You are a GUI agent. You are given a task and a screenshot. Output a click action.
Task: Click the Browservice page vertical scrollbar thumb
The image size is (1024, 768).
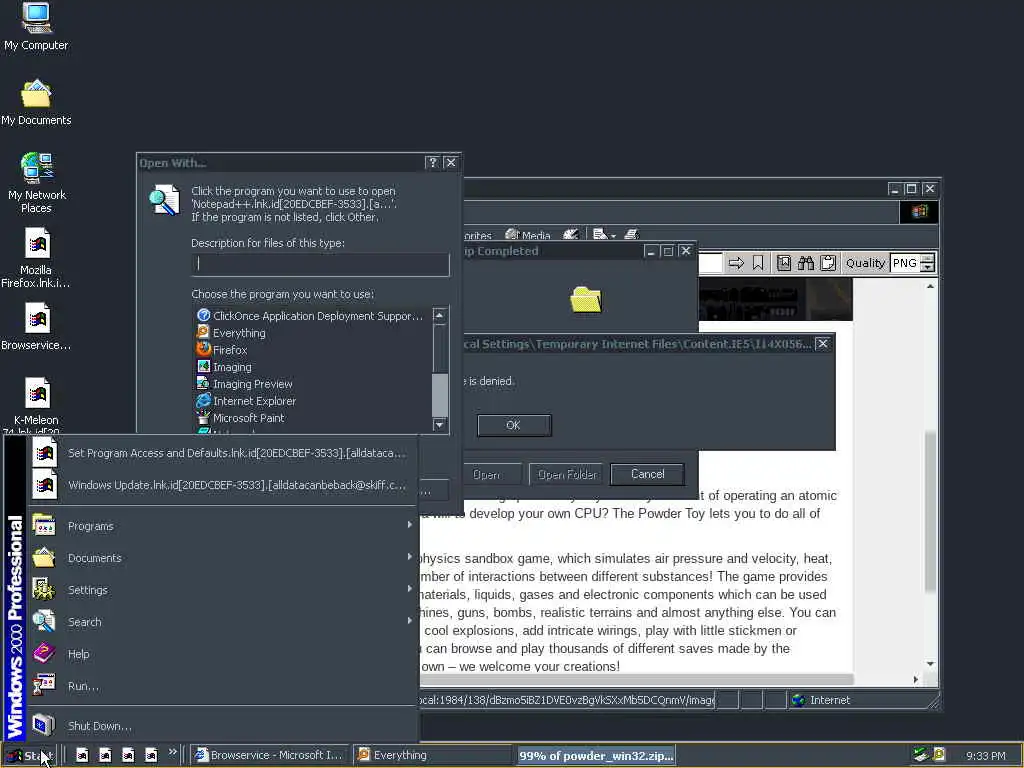(930, 512)
